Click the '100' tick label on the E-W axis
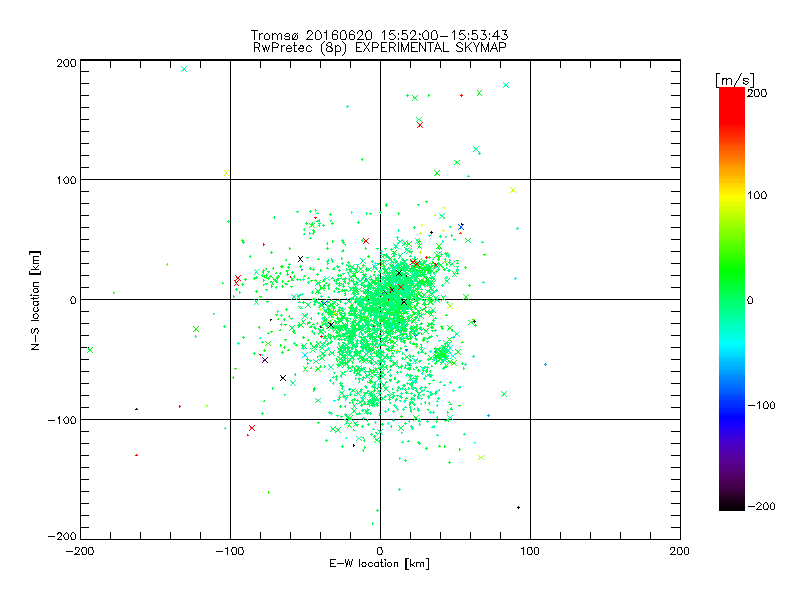The image size is (800, 600). [530, 551]
